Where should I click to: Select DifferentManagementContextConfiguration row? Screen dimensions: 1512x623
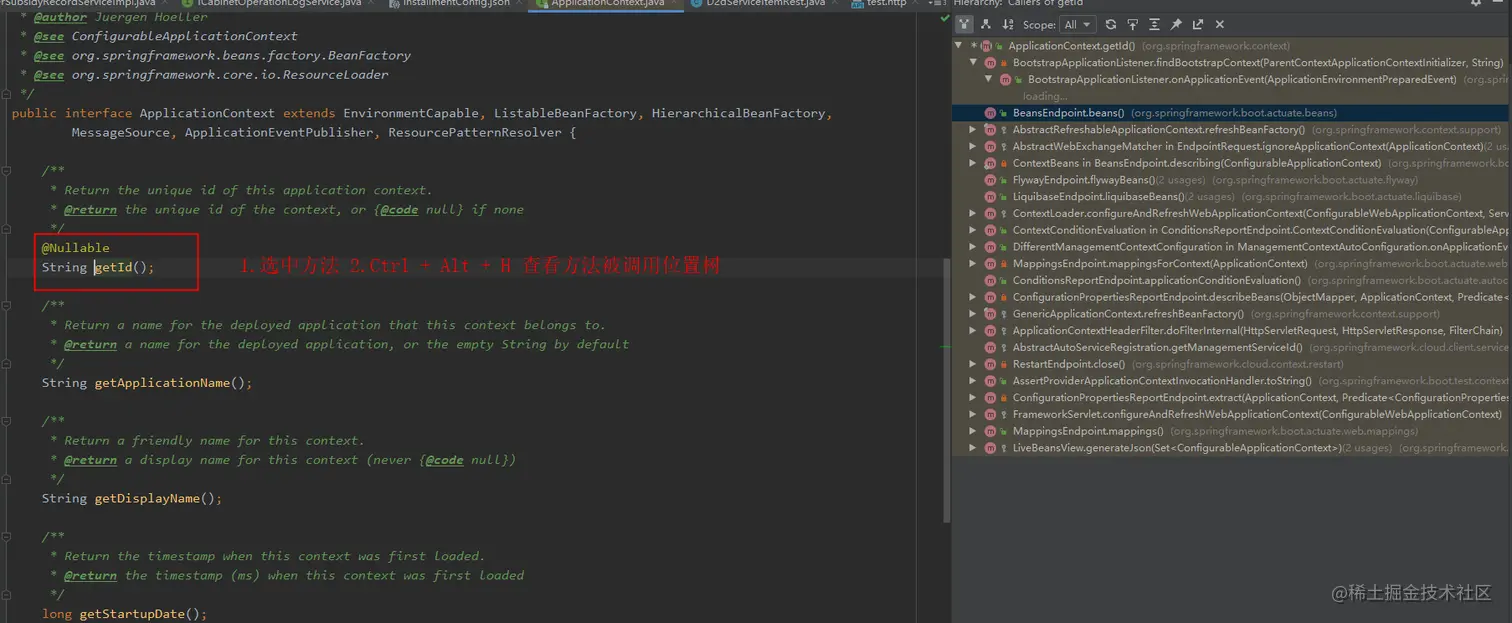coord(1231,247)
